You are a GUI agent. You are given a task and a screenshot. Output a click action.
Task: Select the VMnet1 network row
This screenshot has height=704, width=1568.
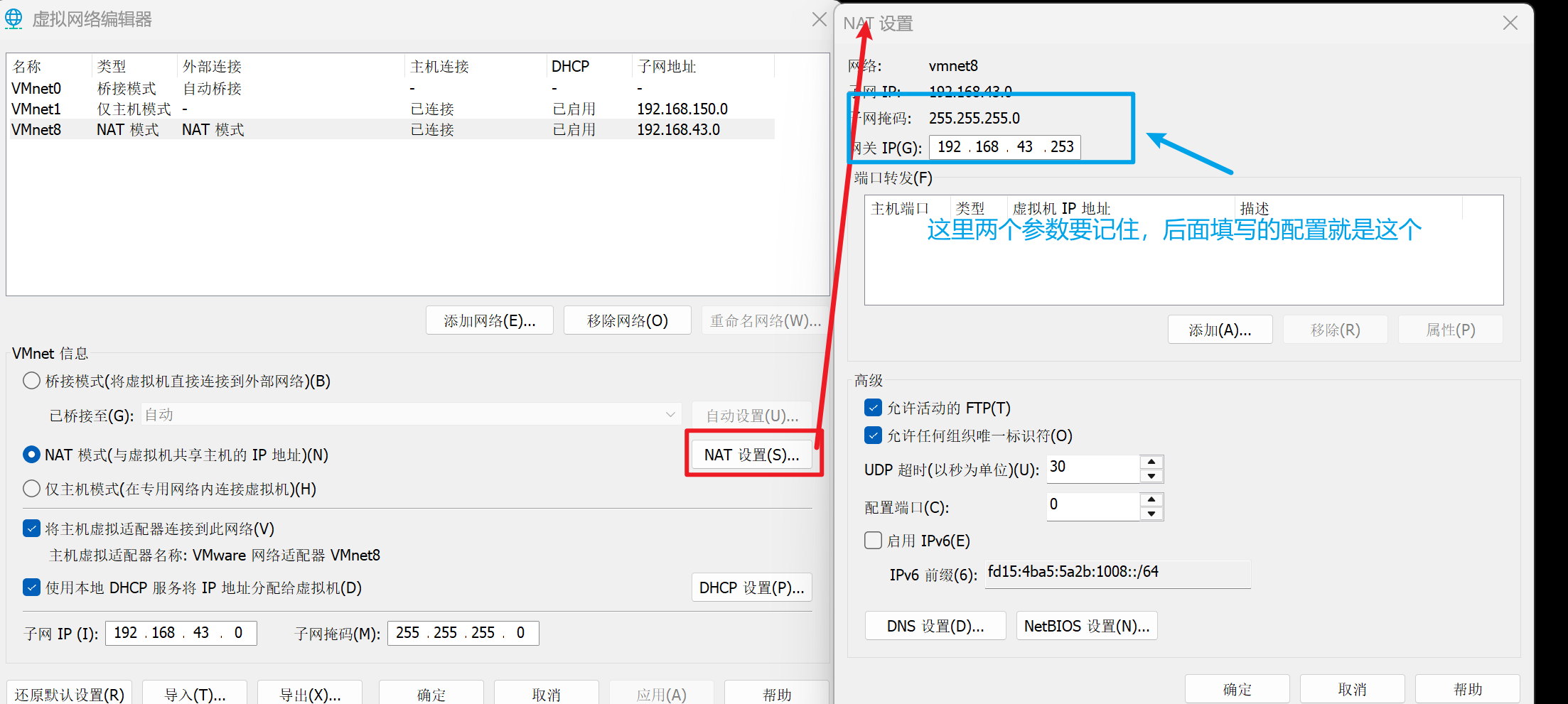391,109
